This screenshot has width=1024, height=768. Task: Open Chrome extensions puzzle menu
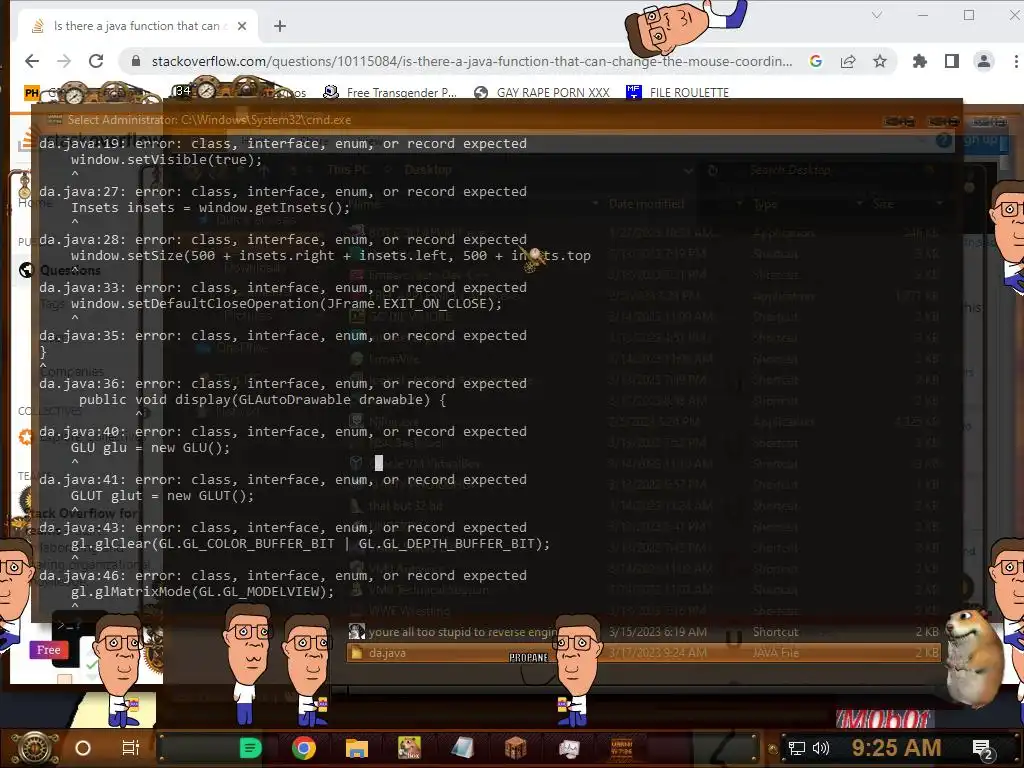[x=920, y=61]
